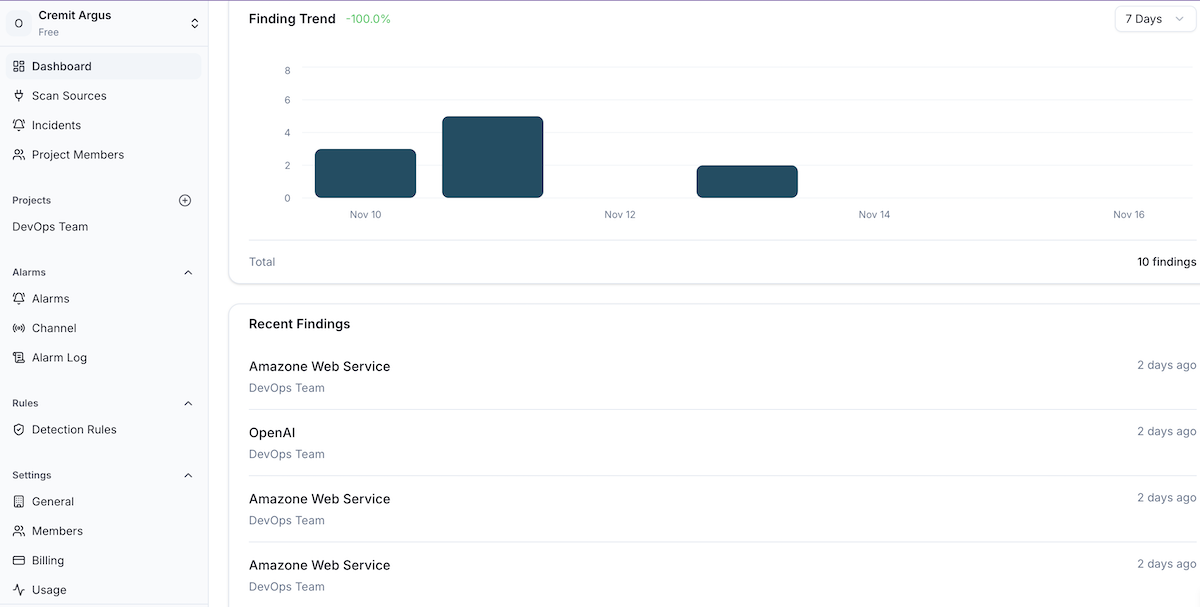Click the Nov 16 axis label
Viewport: 1200px width, 607px height.
[x=1129, y=215]
